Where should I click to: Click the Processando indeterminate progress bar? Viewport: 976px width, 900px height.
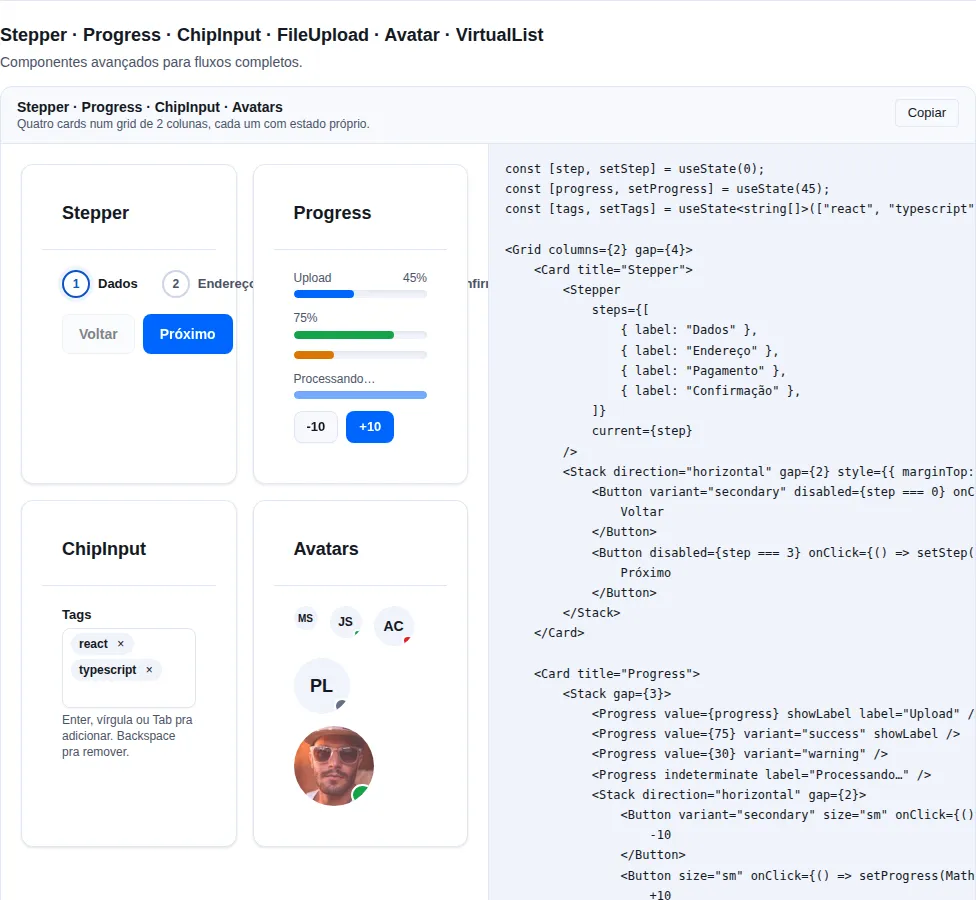coord(360,395)
